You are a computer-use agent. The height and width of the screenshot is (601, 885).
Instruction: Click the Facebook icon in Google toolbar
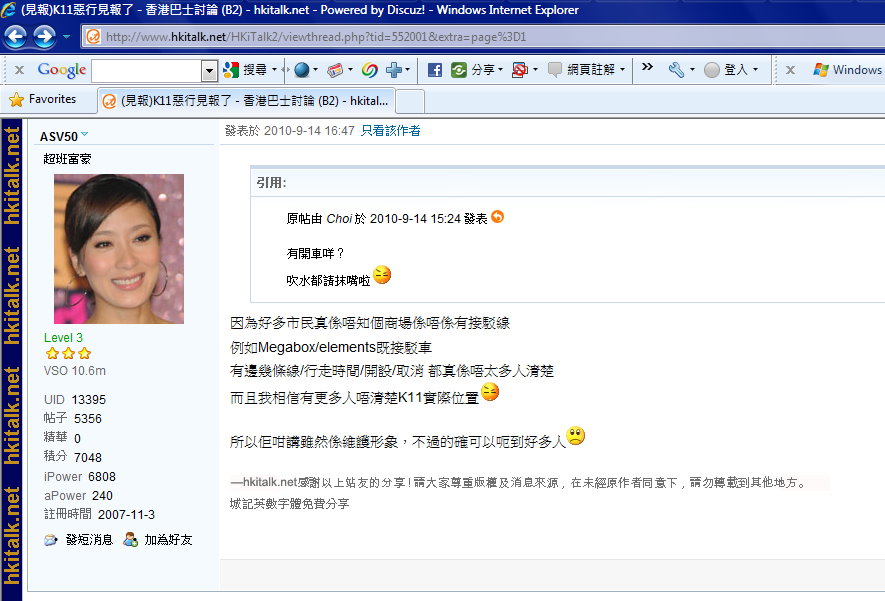(435, 70)
